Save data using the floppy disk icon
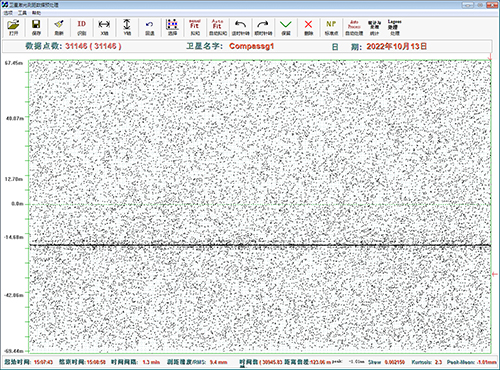 coord(36,27)
